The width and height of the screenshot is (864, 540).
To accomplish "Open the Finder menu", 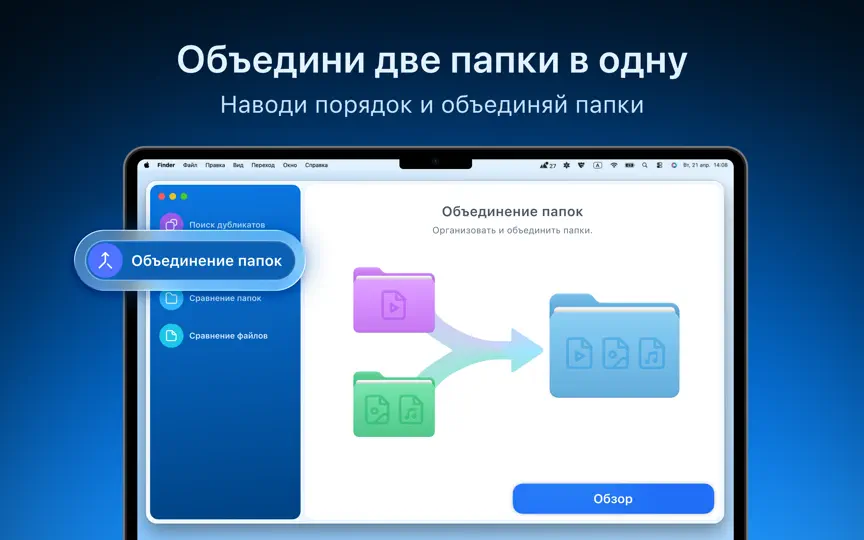I will pyautogui.click(x=166, y=165).
